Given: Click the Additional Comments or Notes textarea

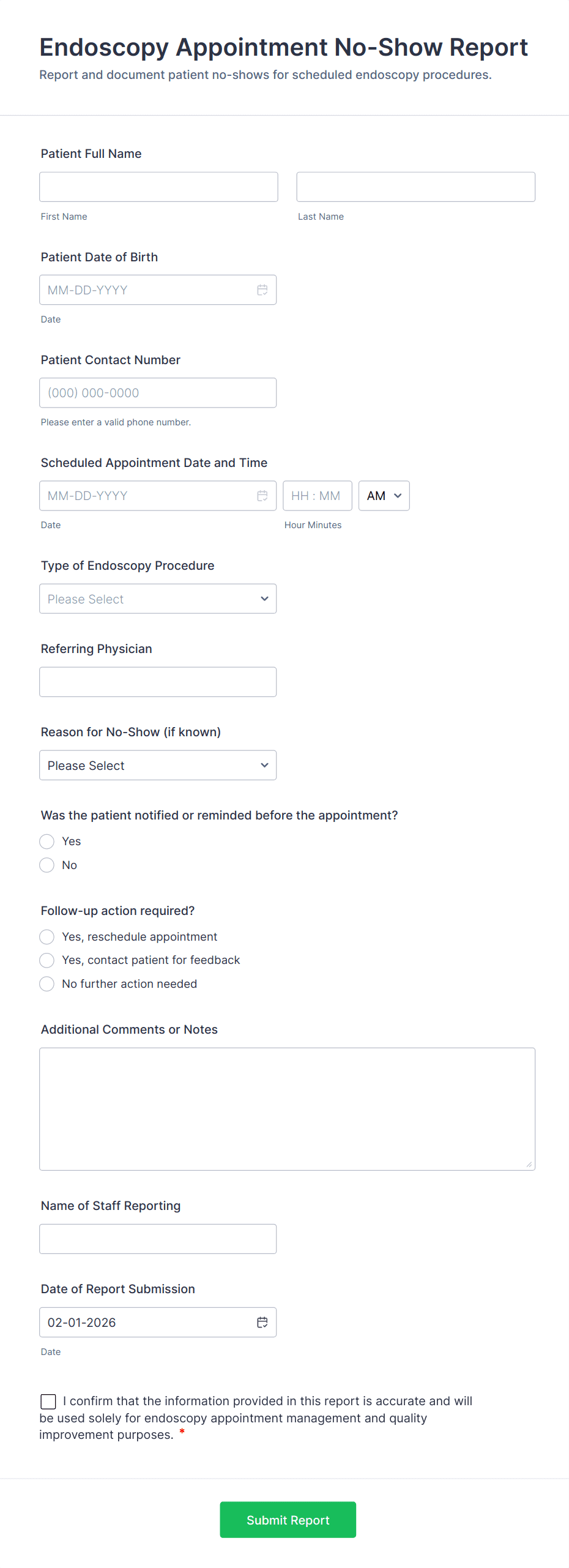Looking at the screenshot, I should pyautogui.click(x=287, y=1109).
